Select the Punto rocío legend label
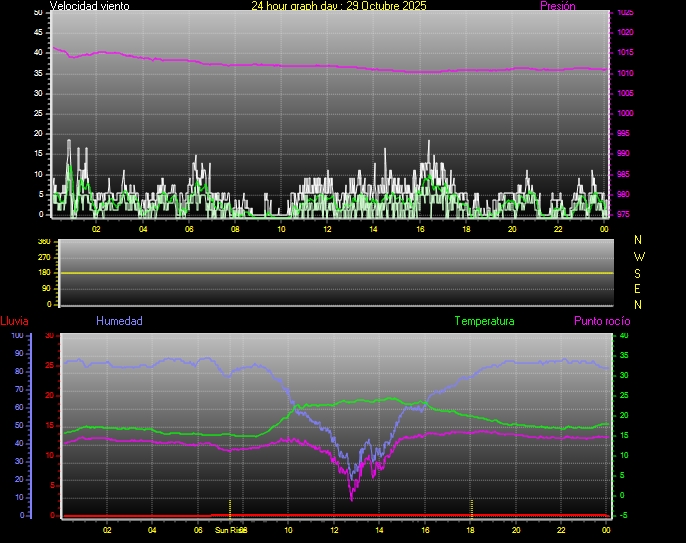Image resolution: width=686 pixels, height=543 pixels. point(601,321)
